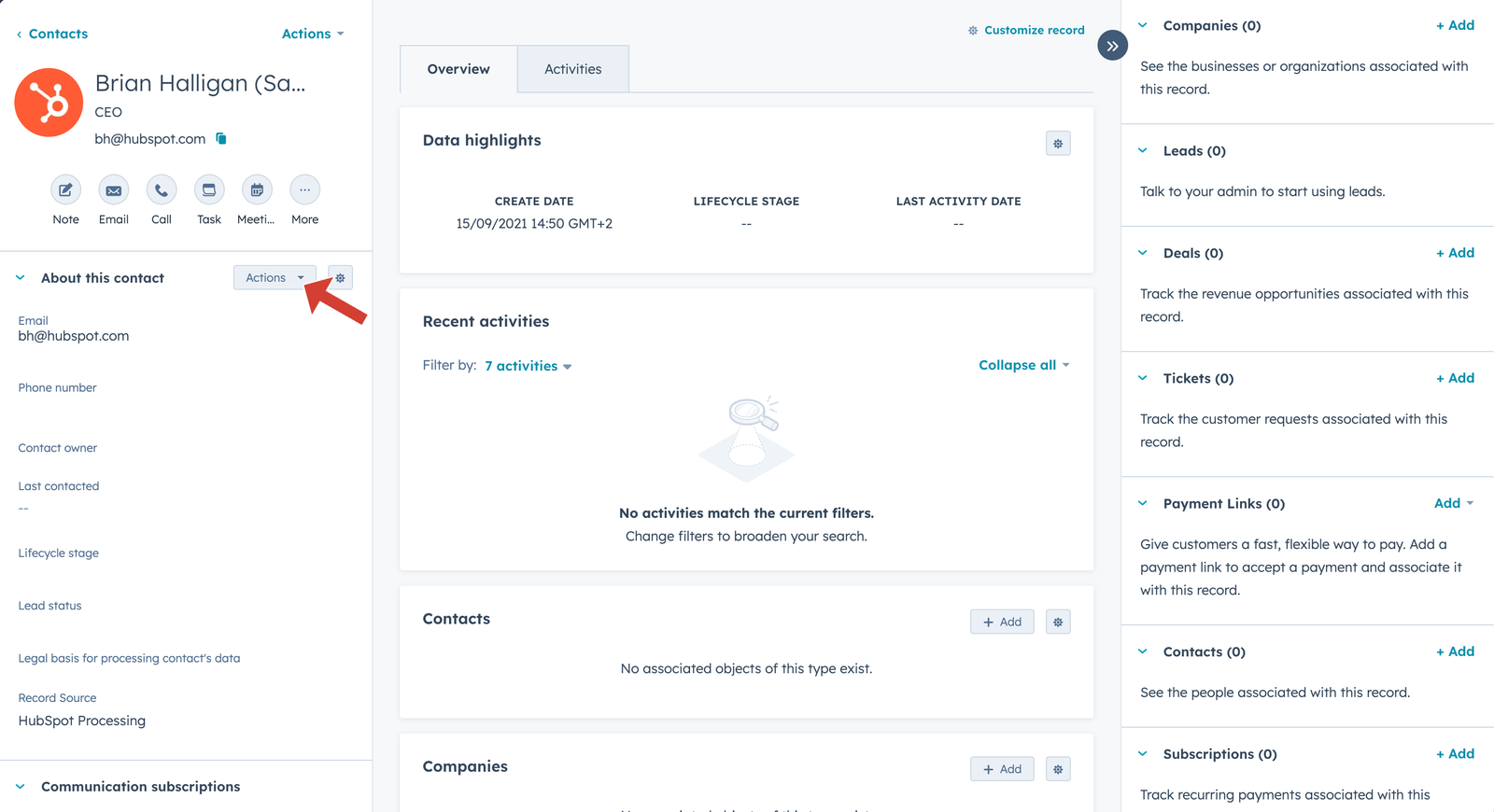Schedule a meeting with the Meeting icon
1494x812 pixels.
257,190
